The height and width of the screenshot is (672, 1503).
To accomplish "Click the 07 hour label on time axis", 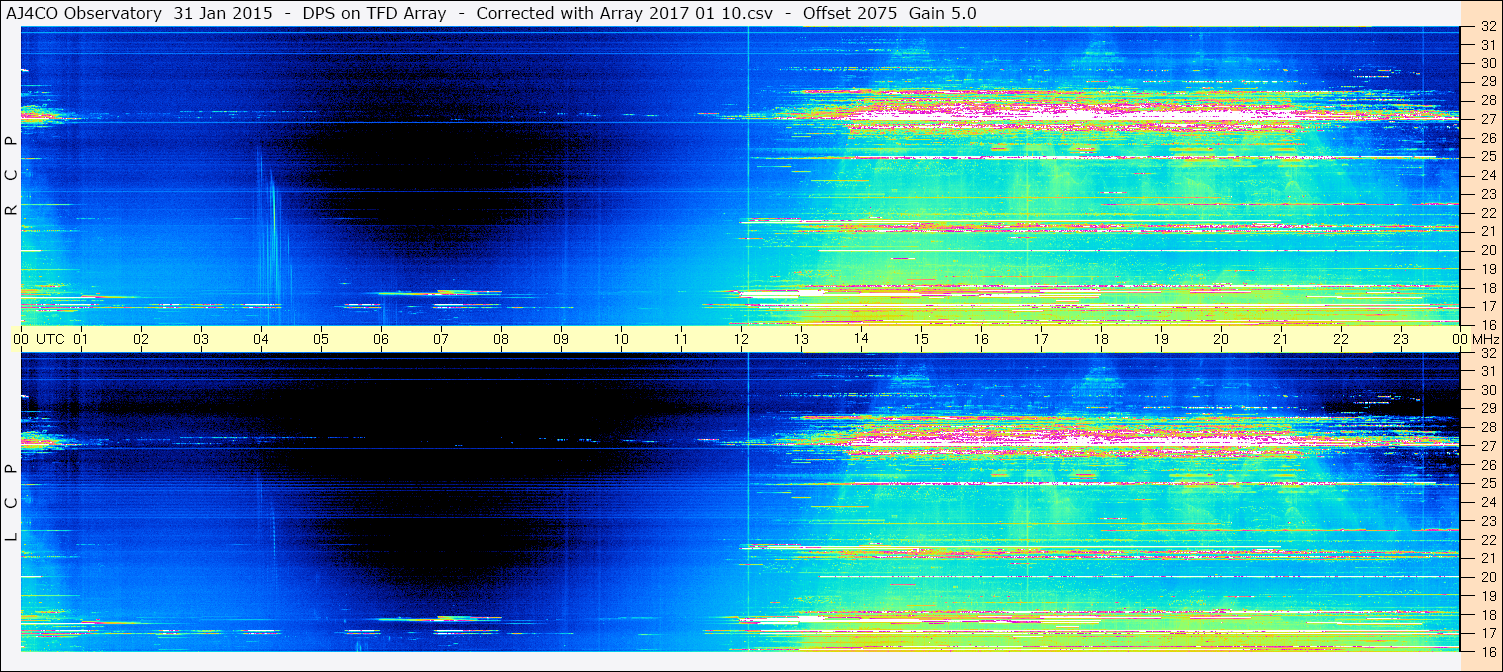I will point(441,339).
